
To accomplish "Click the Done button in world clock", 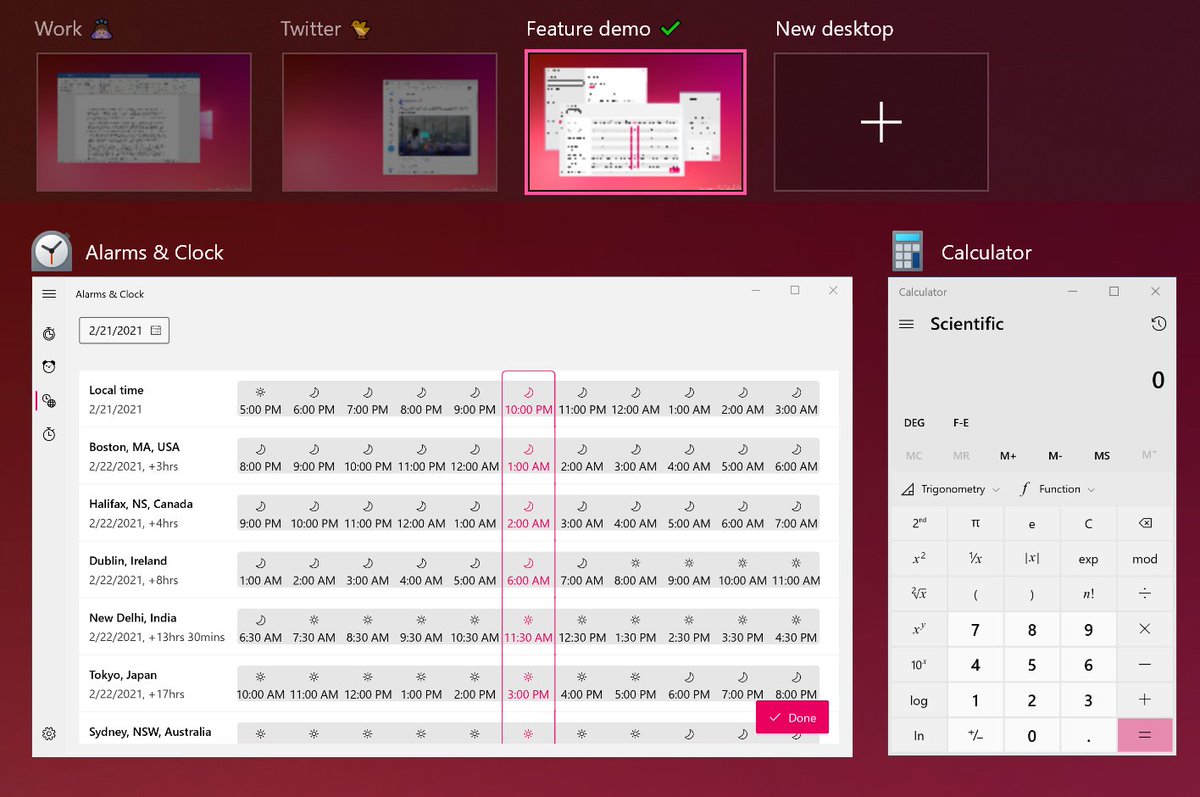I will pyautogui.click(x=792, y=717).
